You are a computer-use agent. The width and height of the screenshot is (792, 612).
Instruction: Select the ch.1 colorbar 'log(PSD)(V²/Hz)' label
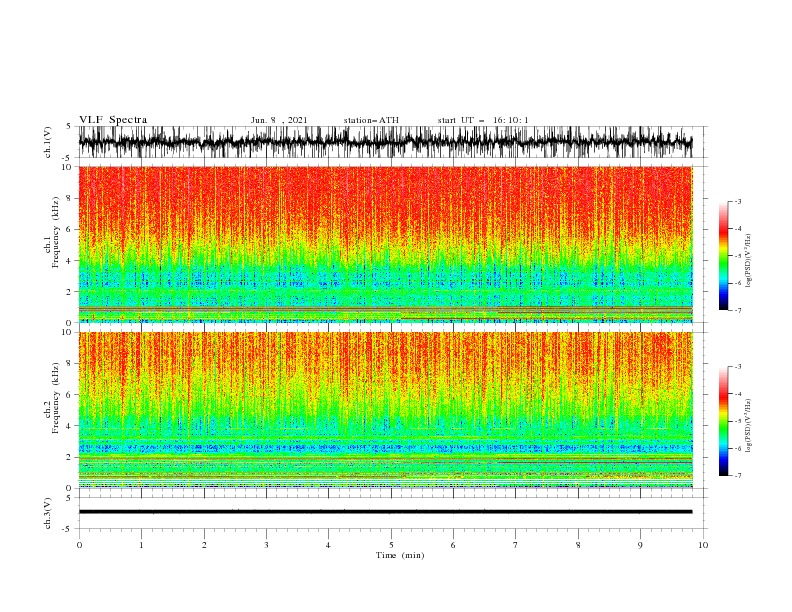748,261
